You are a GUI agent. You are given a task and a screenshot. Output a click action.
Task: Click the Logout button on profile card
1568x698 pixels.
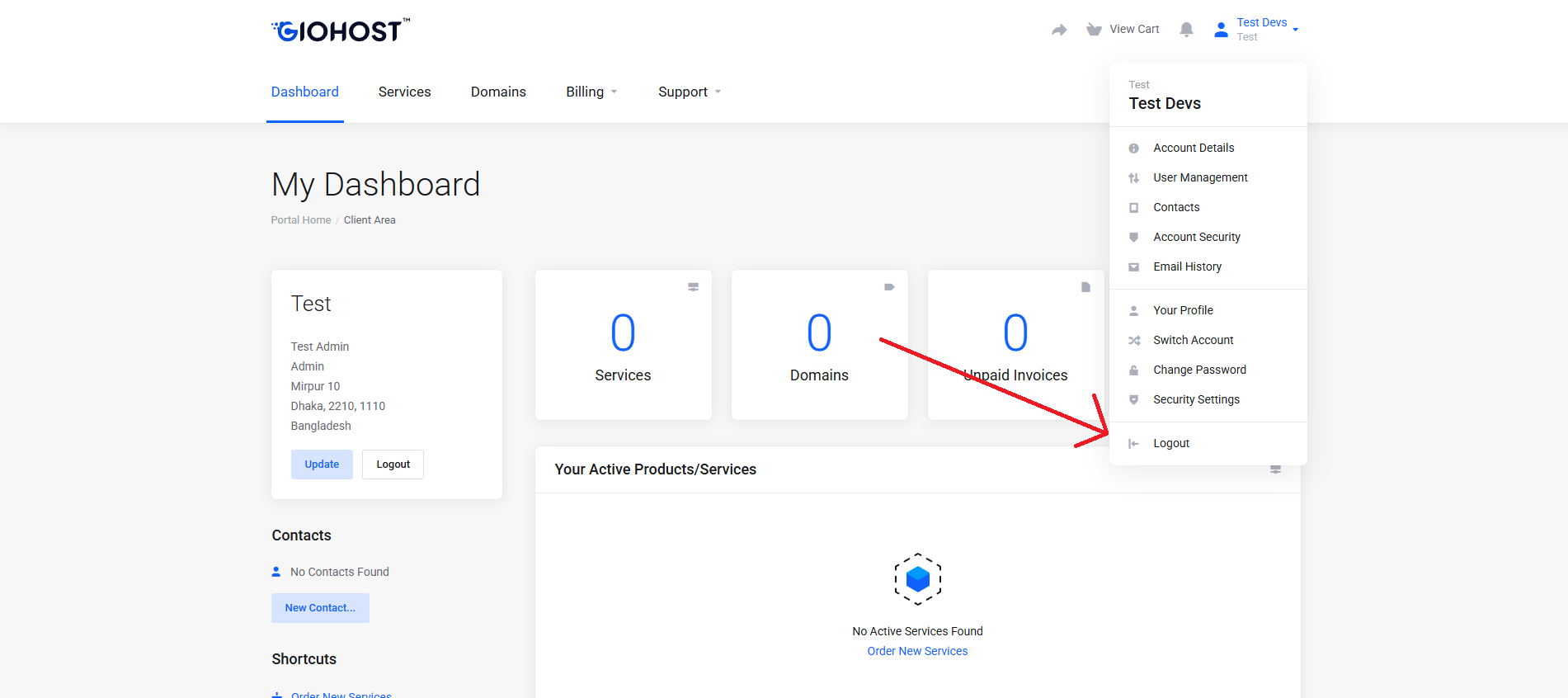click(x=393, y=465)
